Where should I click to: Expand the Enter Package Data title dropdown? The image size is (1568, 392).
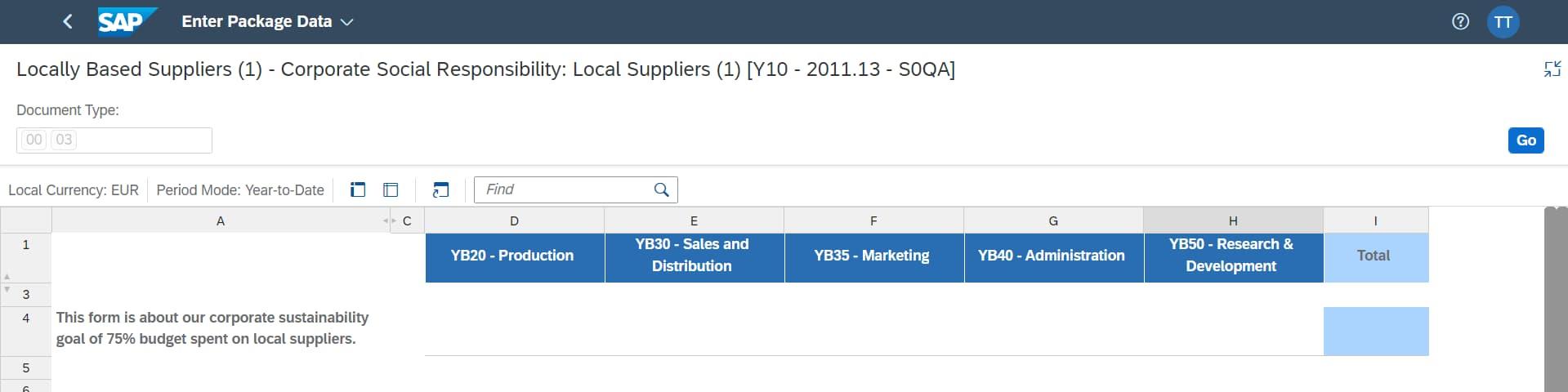click(346, 22)
